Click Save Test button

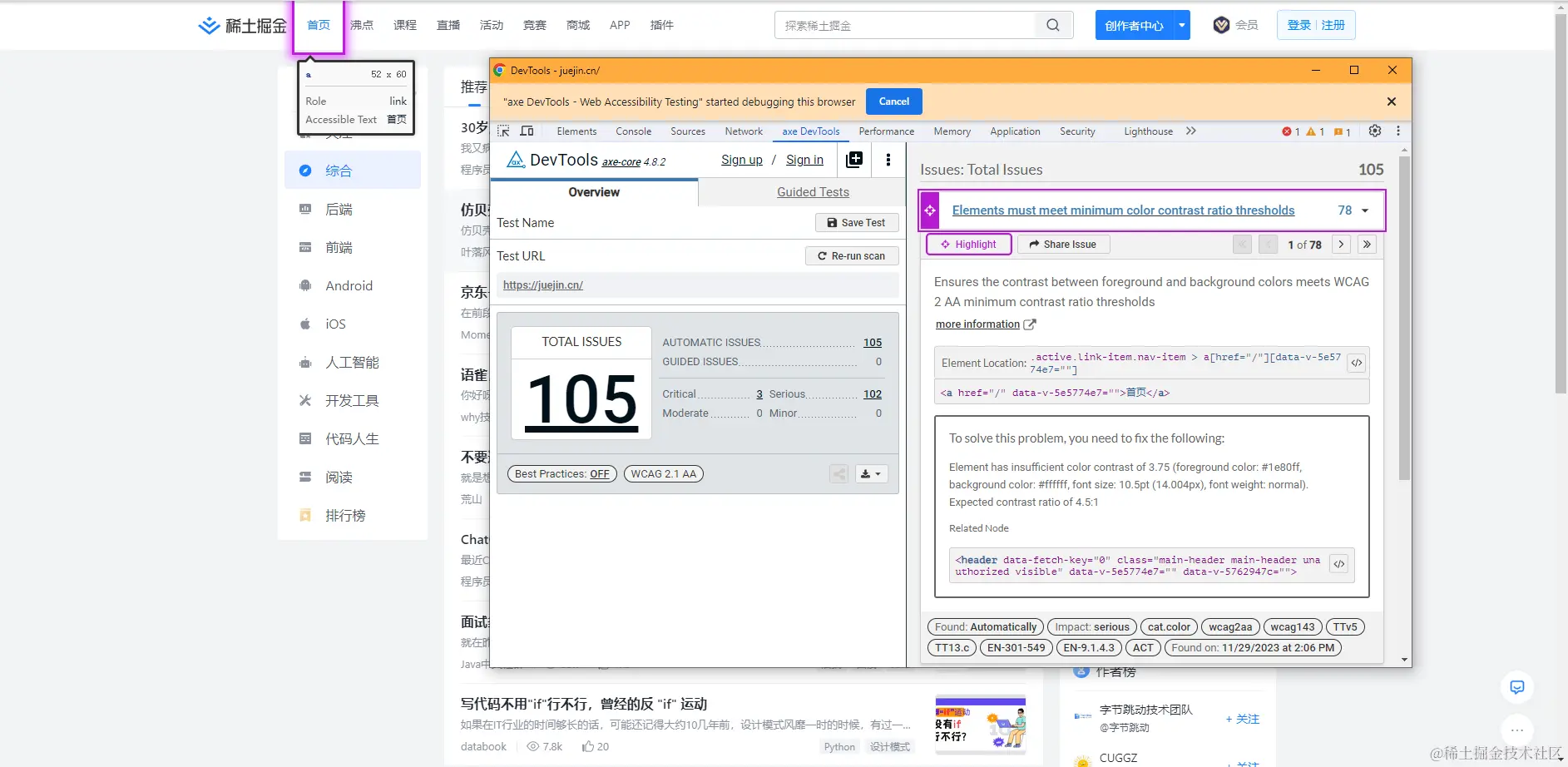(x=857, y=223)
